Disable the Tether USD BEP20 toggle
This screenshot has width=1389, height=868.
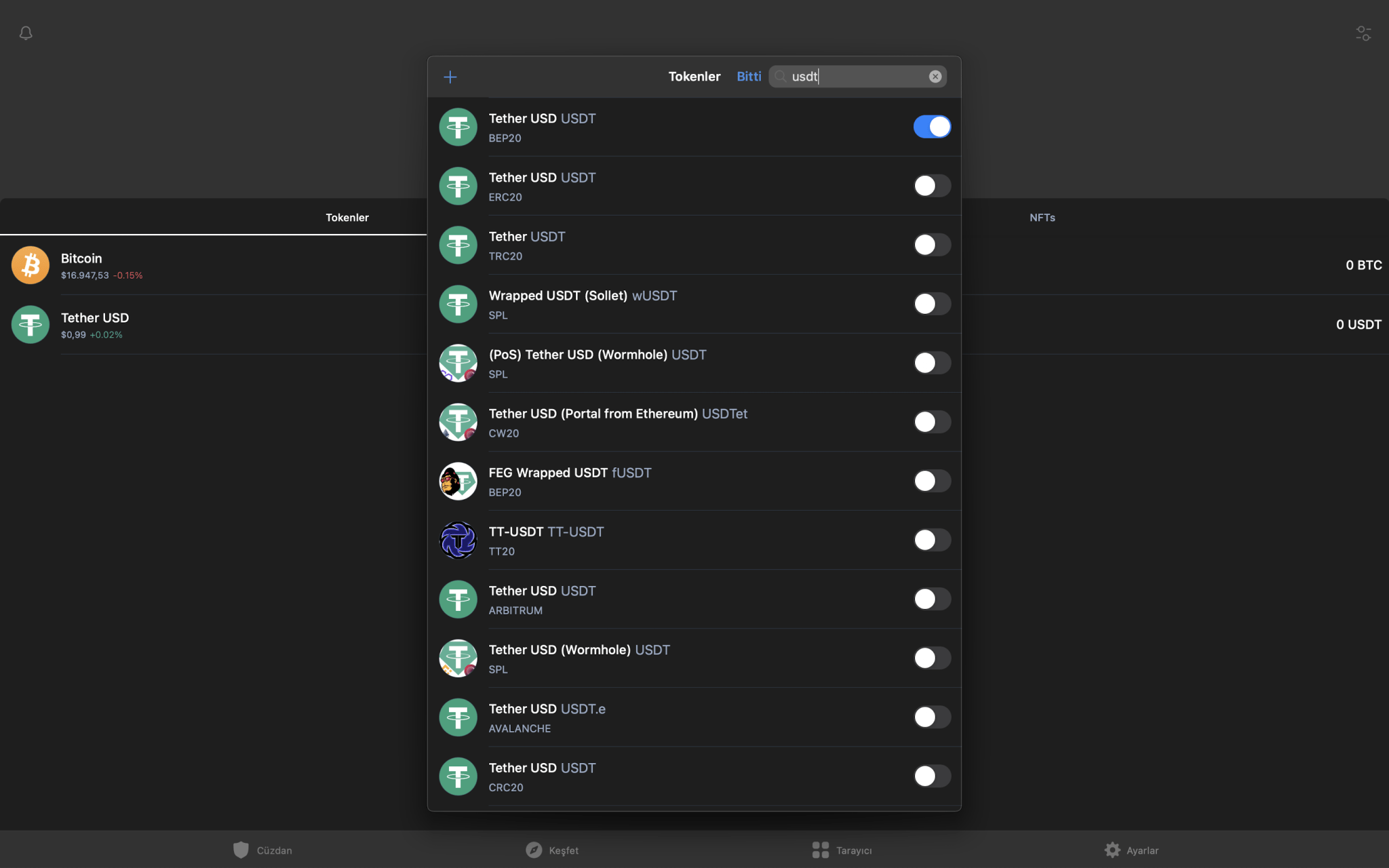coord(932,127)
